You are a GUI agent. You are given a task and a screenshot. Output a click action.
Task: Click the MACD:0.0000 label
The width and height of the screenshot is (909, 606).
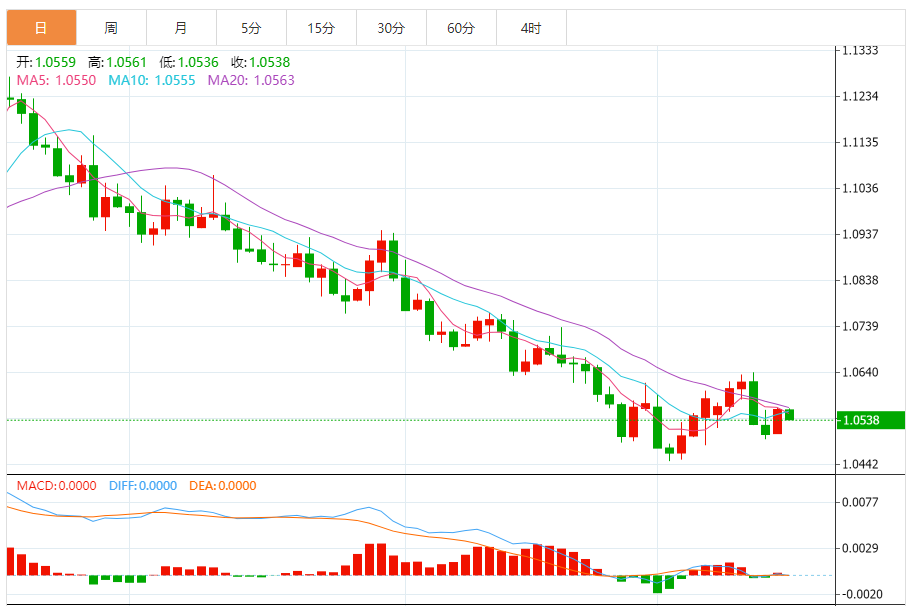pyautogui.click(x=56, y=485)
